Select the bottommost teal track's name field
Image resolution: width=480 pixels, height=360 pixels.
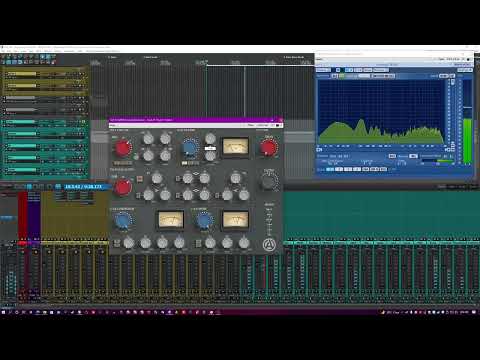tap(22, 170)
